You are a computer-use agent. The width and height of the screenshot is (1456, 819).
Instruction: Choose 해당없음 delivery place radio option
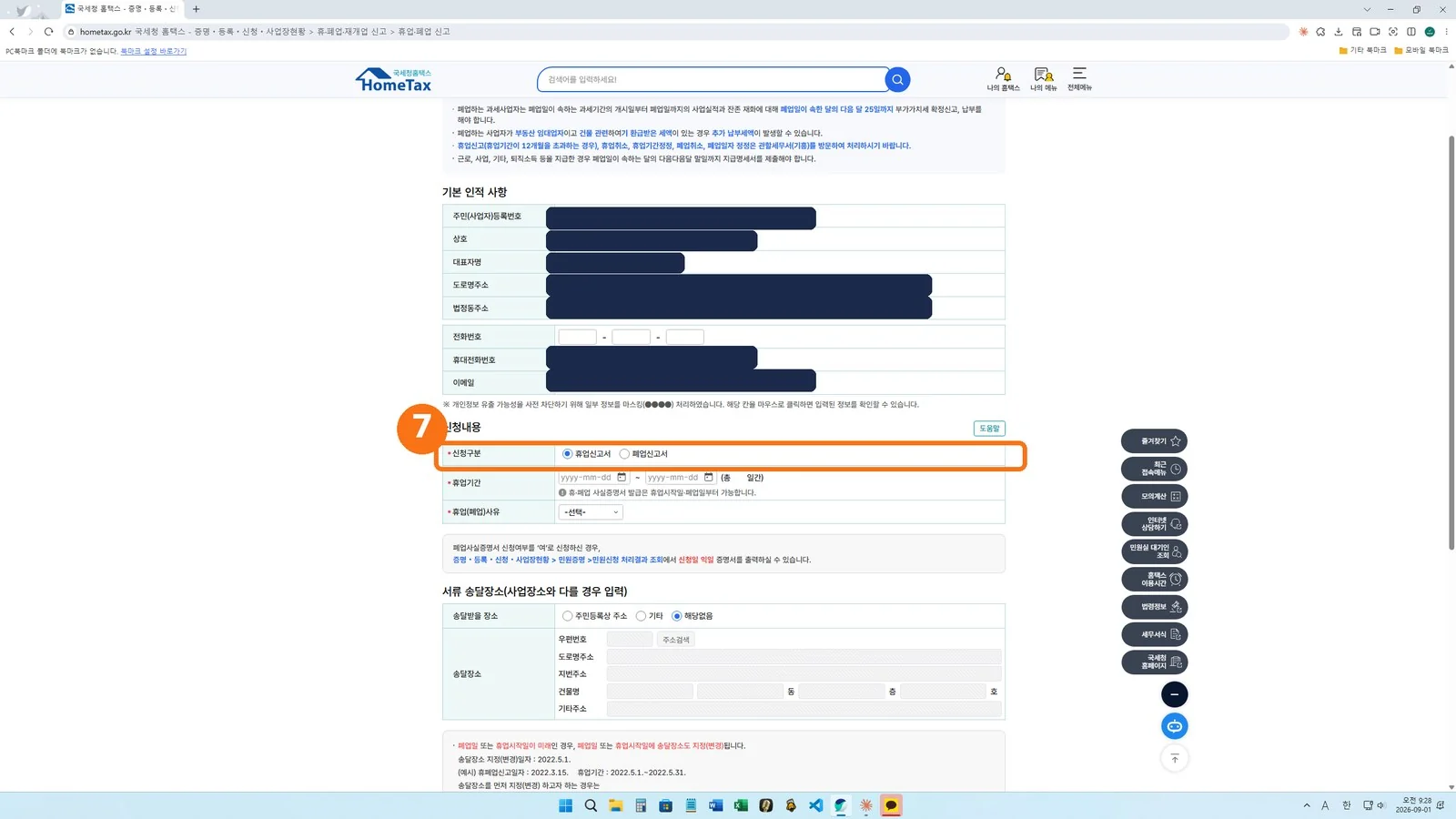tap(677, 616)
